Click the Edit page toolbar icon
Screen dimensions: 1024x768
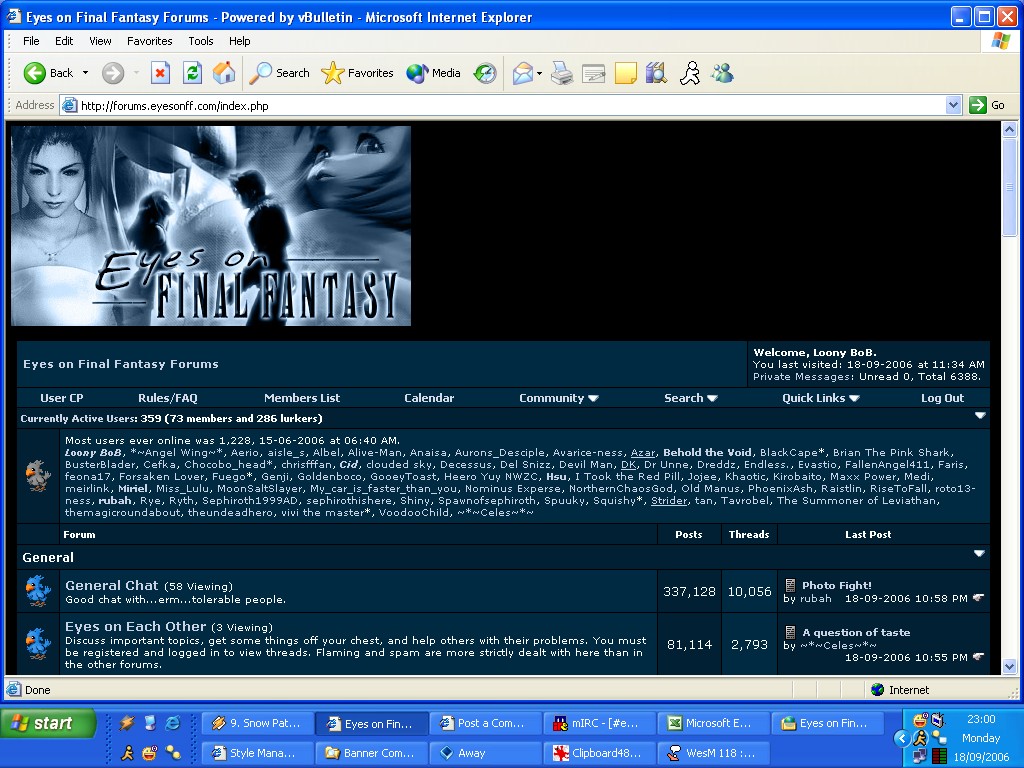pyautogui.click(x=594, y=73)
